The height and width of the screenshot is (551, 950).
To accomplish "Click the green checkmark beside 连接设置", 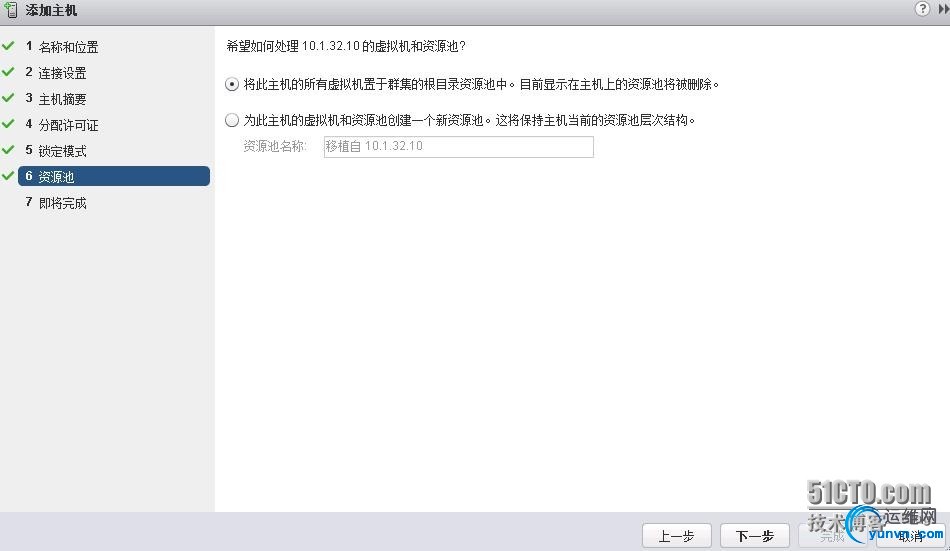I will (x=8, y=72).
